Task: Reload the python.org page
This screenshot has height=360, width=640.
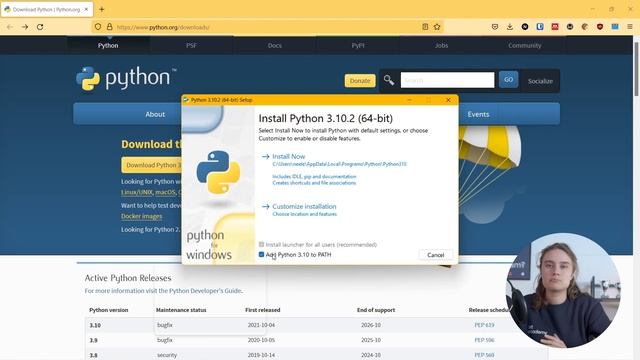Action: tap(40, 27)
